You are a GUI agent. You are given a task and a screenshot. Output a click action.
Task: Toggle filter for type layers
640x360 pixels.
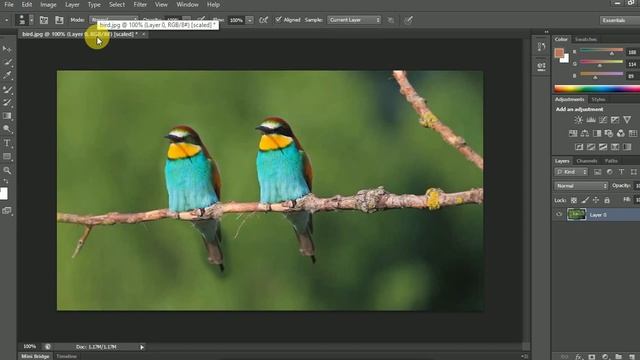tap(621, 172)
